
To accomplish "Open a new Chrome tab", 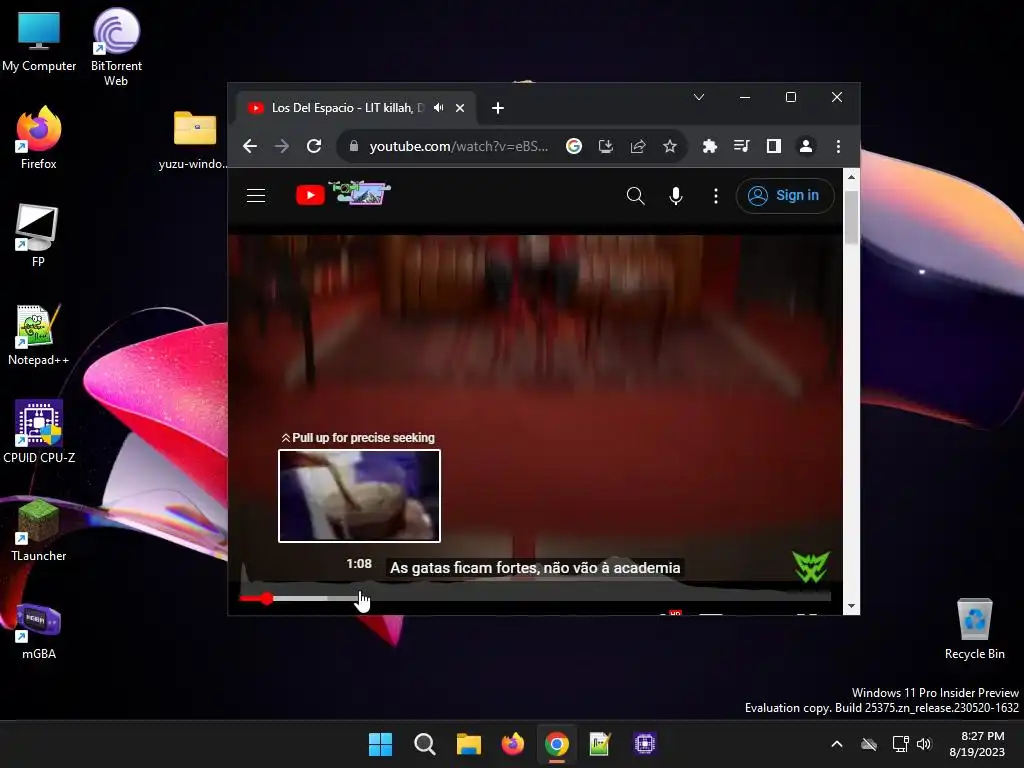I will click(498, 108).
